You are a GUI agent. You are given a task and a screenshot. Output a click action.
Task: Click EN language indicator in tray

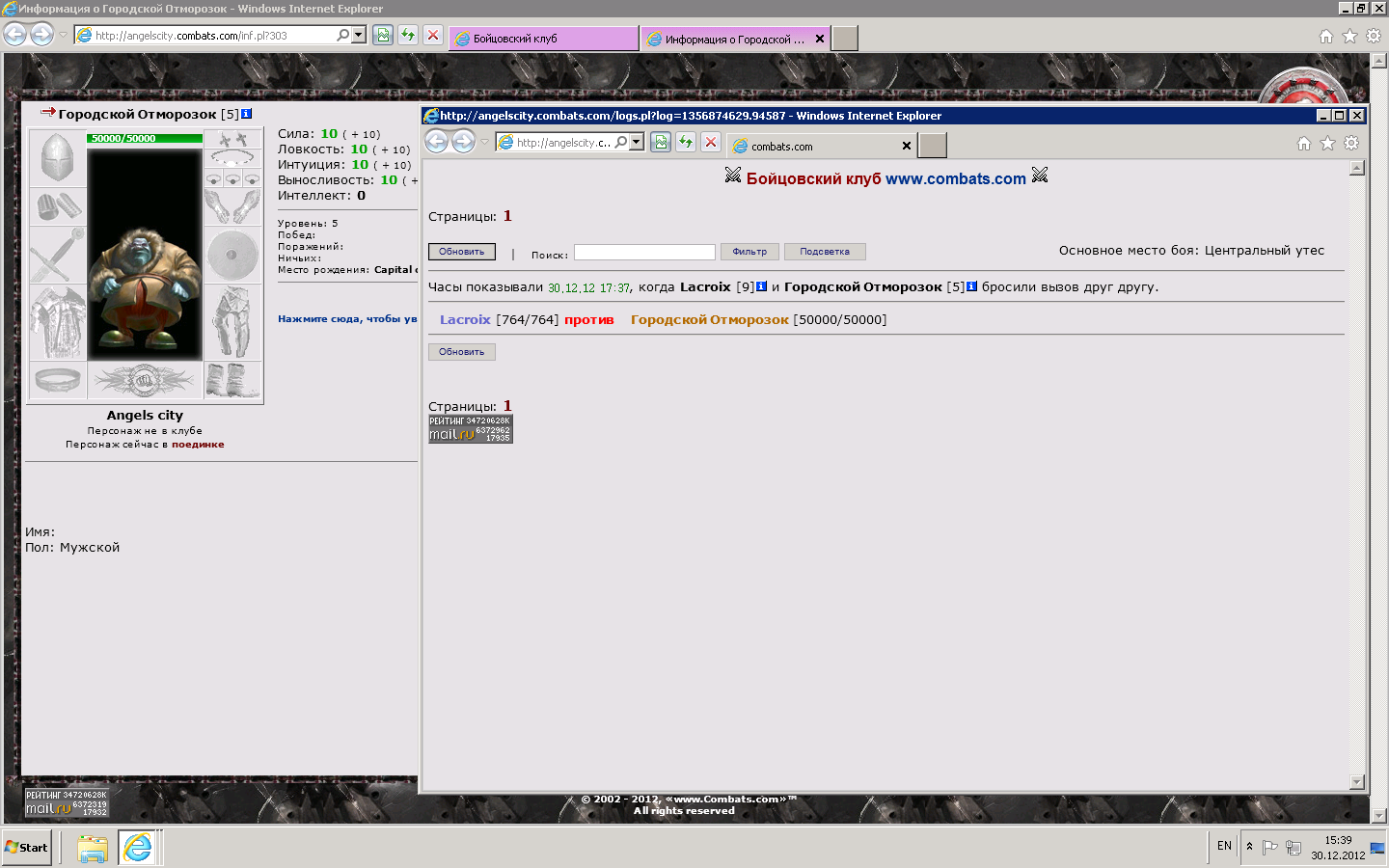1224,846
